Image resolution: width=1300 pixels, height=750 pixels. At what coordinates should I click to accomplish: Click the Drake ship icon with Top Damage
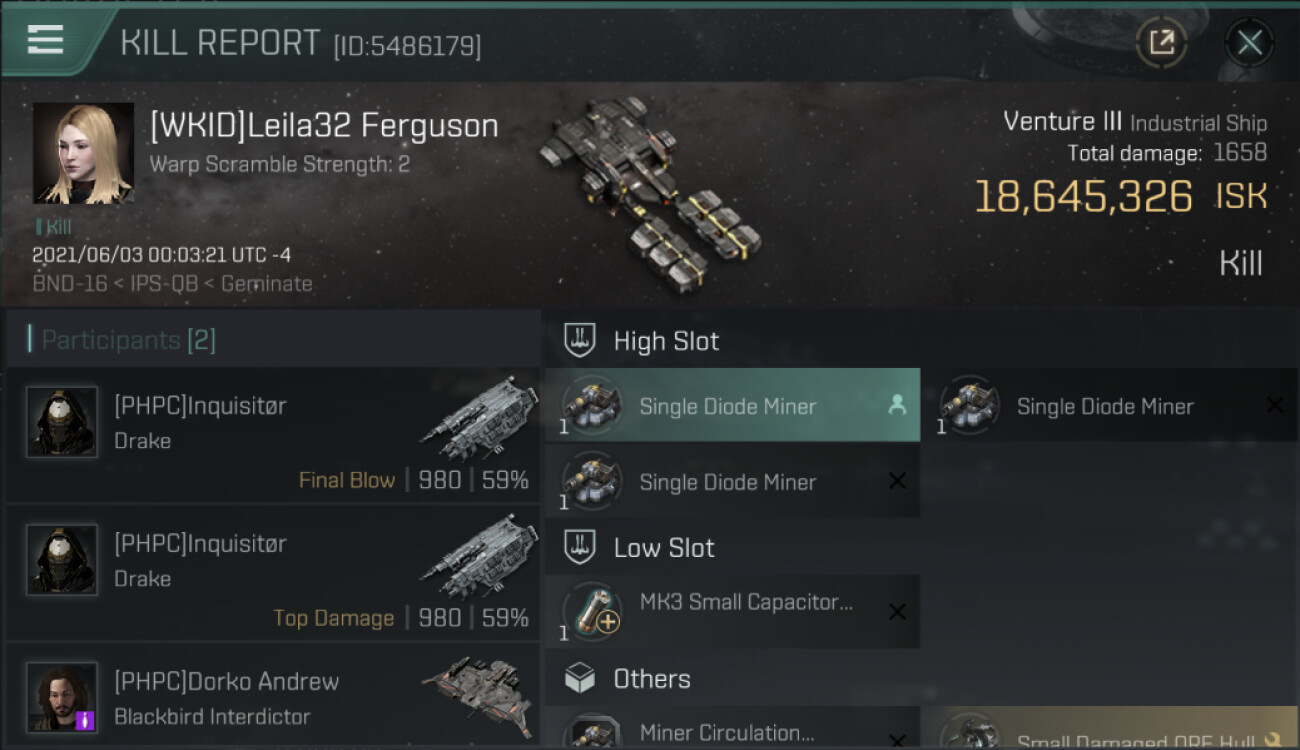[x=480, y=555]
